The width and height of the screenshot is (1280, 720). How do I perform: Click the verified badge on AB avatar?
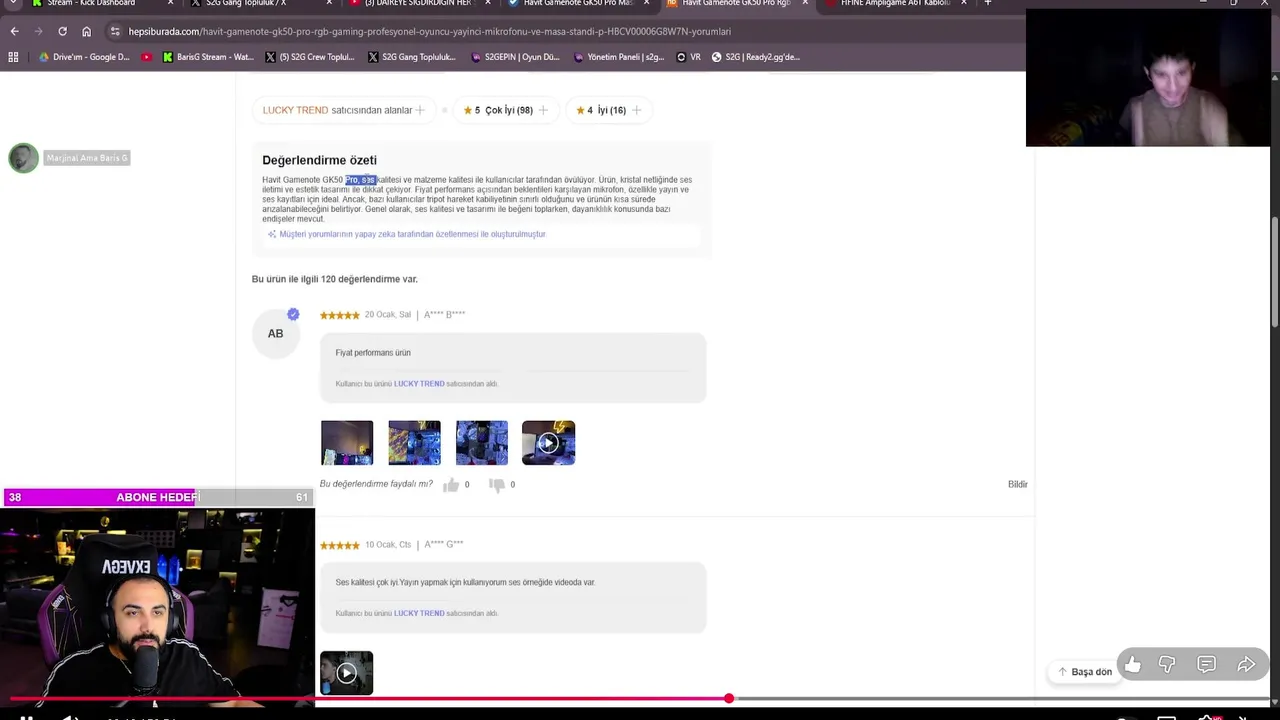[x=293, y=314]
